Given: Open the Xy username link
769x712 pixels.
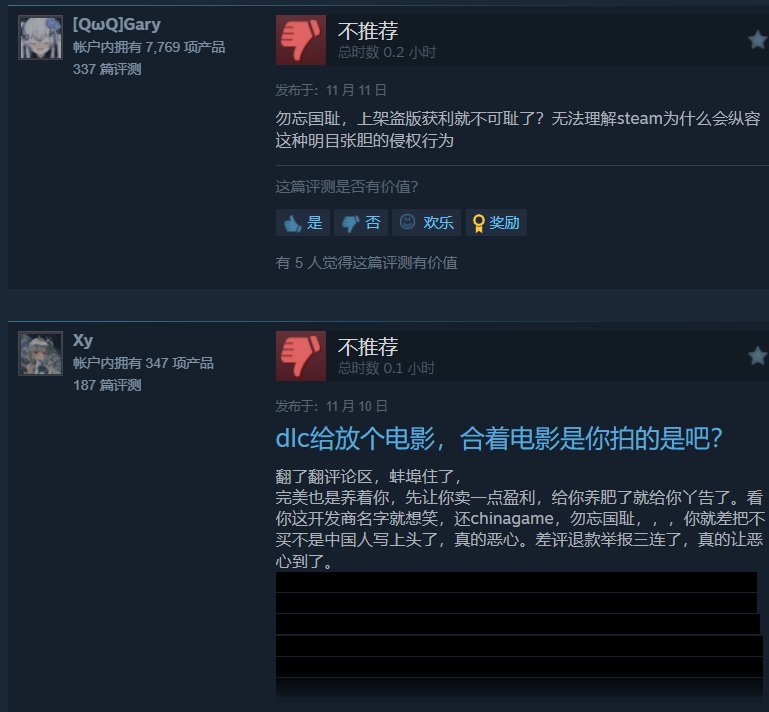Looking at the screenshot, I should [x=83, y=340].
